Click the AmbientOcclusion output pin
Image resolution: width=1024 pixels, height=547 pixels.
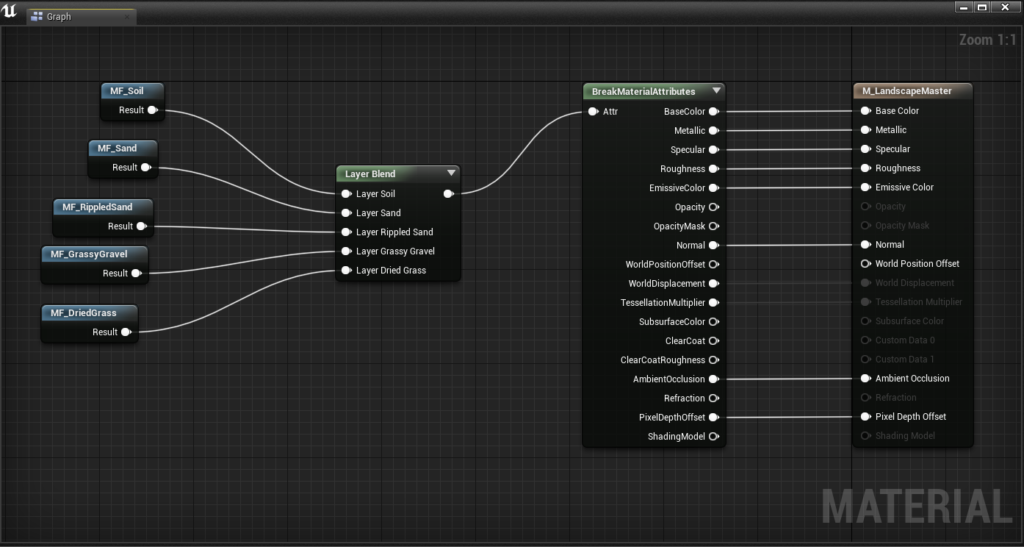coord(714,379)
